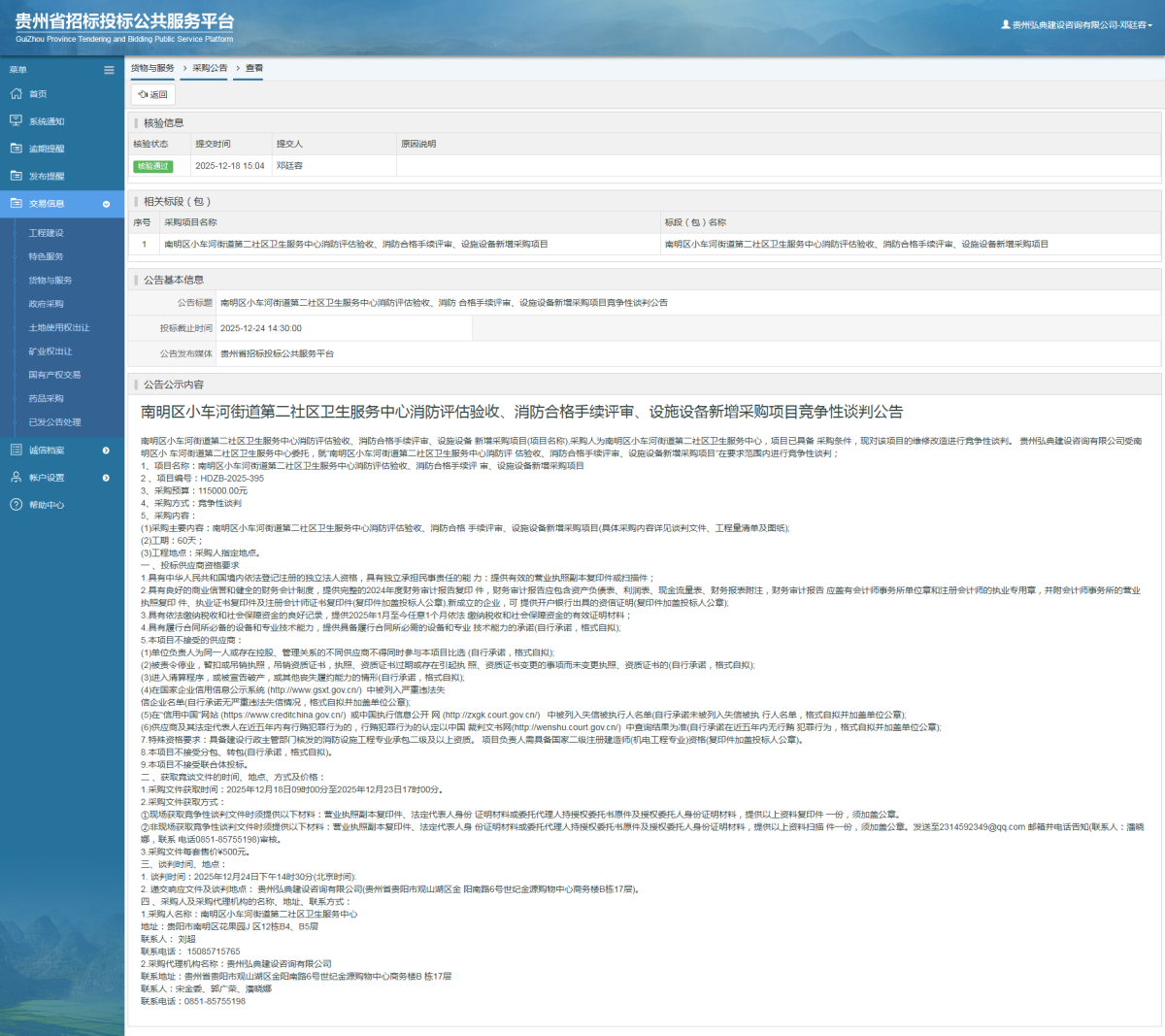Click the 帐户设置 person icon

coord(17,477)
